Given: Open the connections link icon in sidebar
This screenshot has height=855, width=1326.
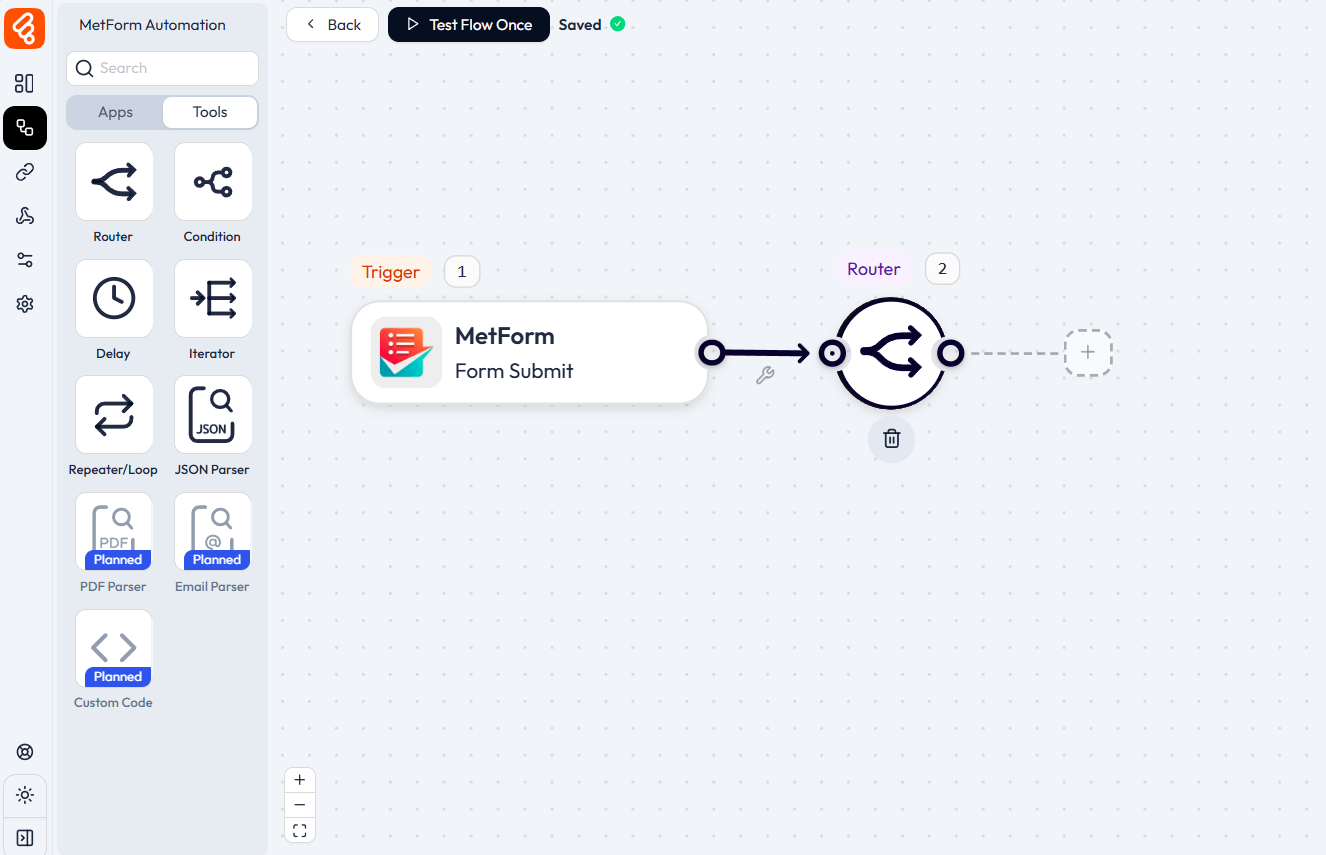Looking at the screenshot, I should (x=25, y=172).
